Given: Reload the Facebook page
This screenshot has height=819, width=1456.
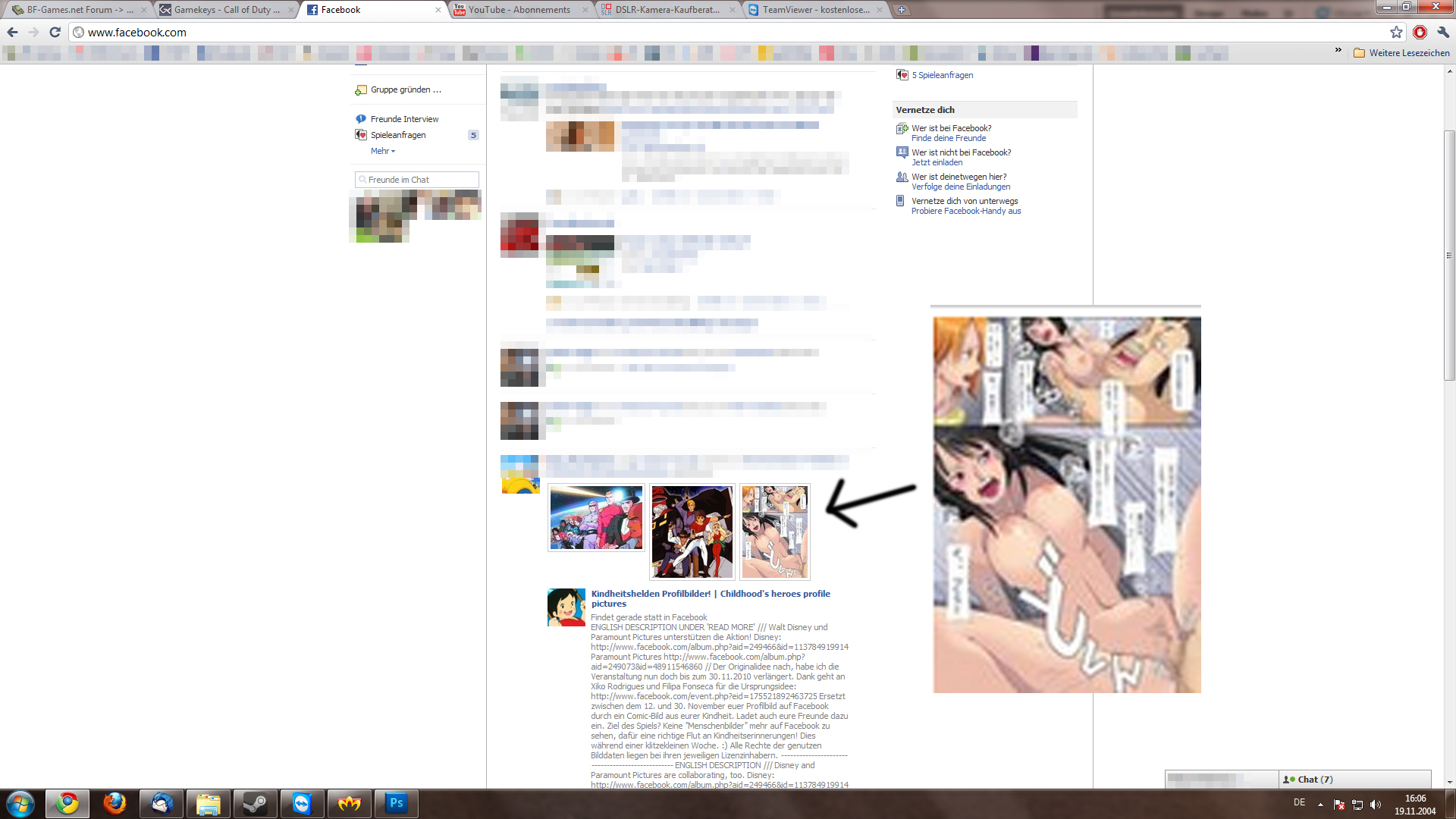Looking at the screenshot, I should point(55,32).
